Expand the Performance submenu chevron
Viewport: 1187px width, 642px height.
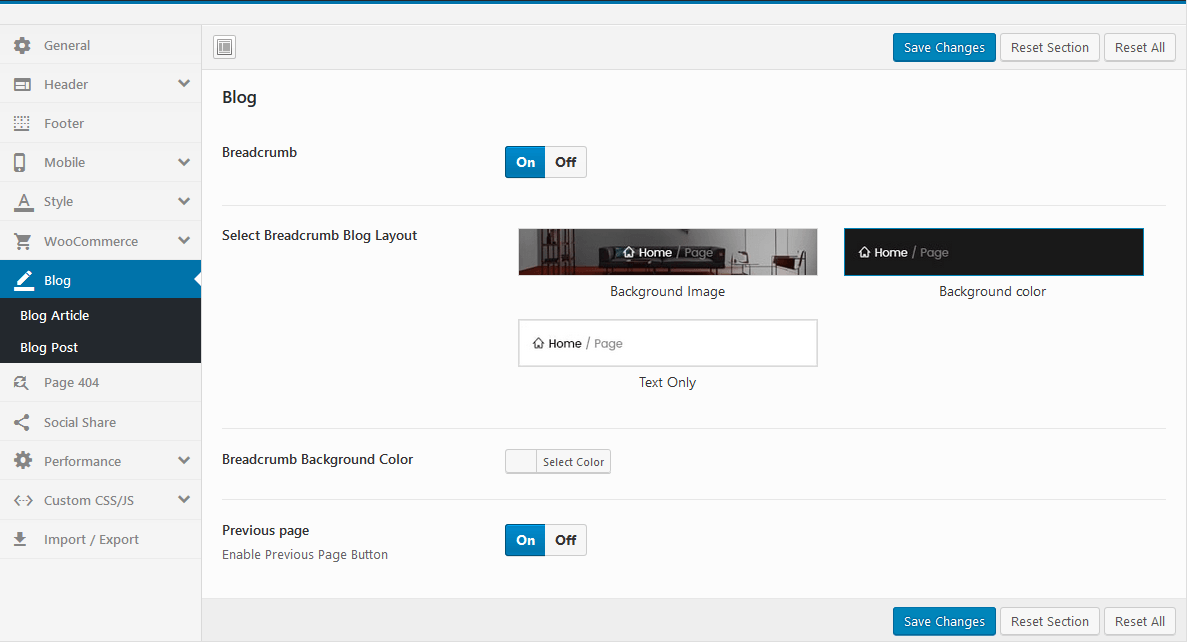(x=184, y=460)
